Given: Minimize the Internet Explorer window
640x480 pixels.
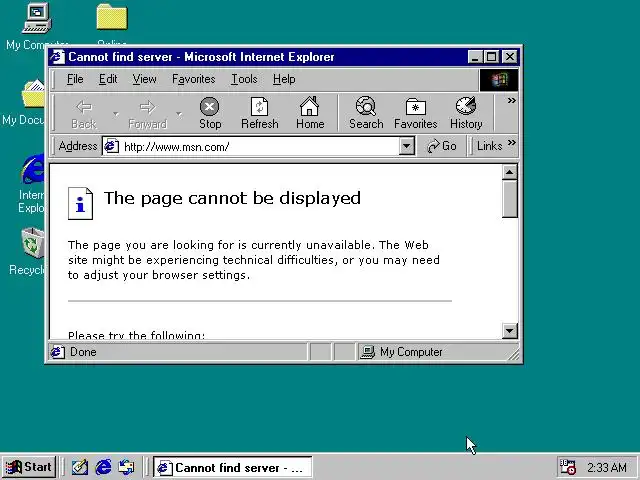Looking at the screenshot, I should pyautogui.click(x=475, y=57).
